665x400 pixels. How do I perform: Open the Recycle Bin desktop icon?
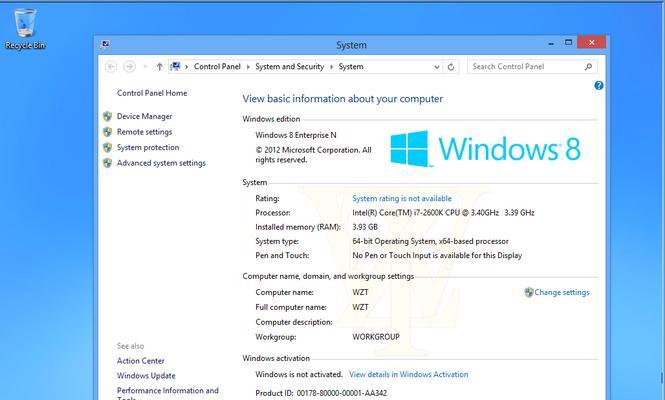pos(25,29)
